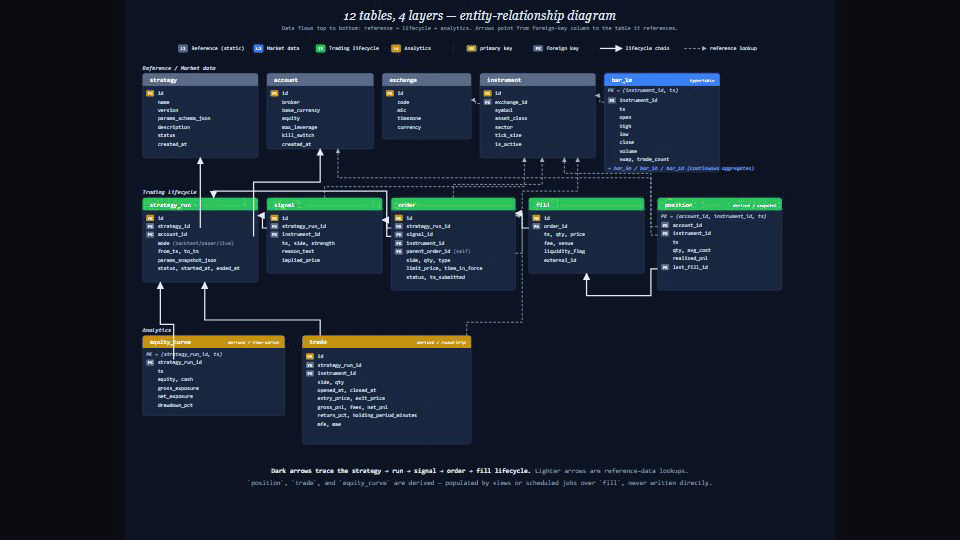Select the orange trade table header
This screenshot has height=540, width=960.
(x=387, y=342)
